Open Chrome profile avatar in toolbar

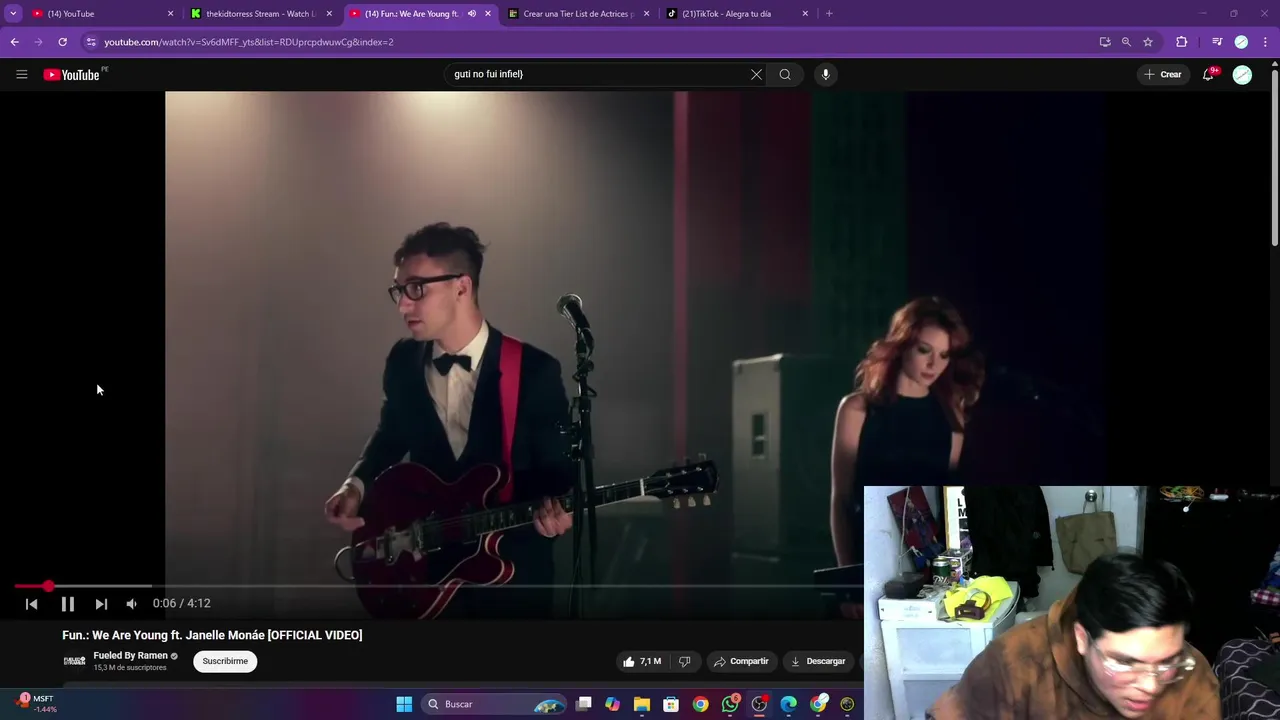[x=1241, y=42]
